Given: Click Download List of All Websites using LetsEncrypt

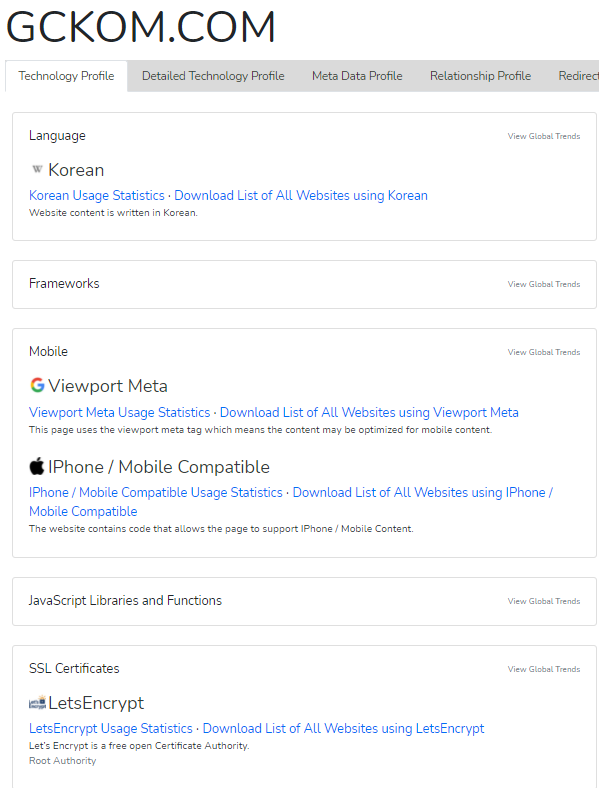Looking at the screenshot, I should point(343,728).
